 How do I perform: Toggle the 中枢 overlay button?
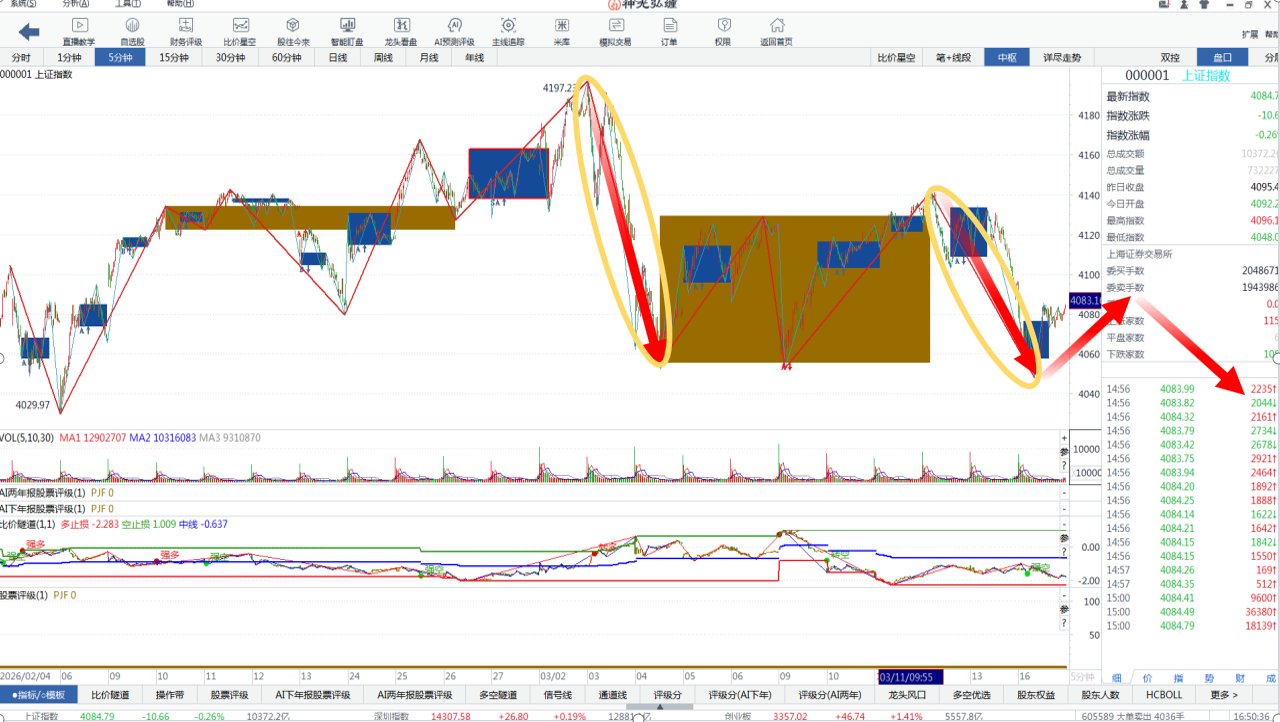[1007, 58]
